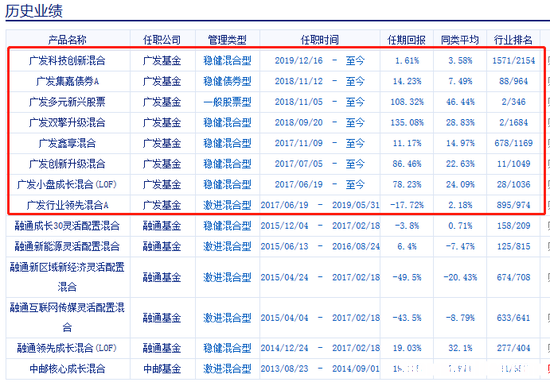Click 稳健债券型 type for 广发集嘉债券A

click(x=227, y=81)
